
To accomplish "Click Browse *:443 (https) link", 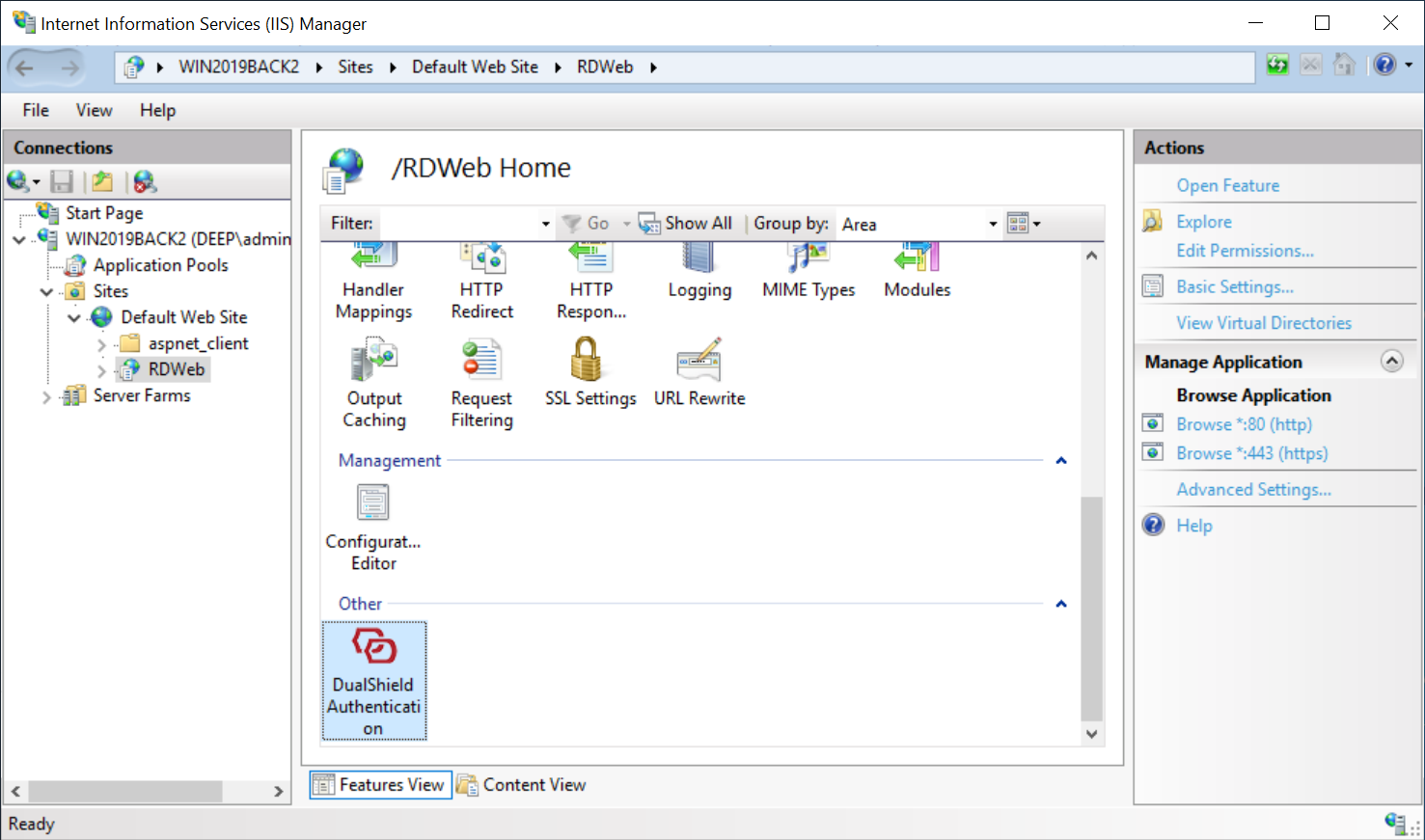I will (1251, 453).
